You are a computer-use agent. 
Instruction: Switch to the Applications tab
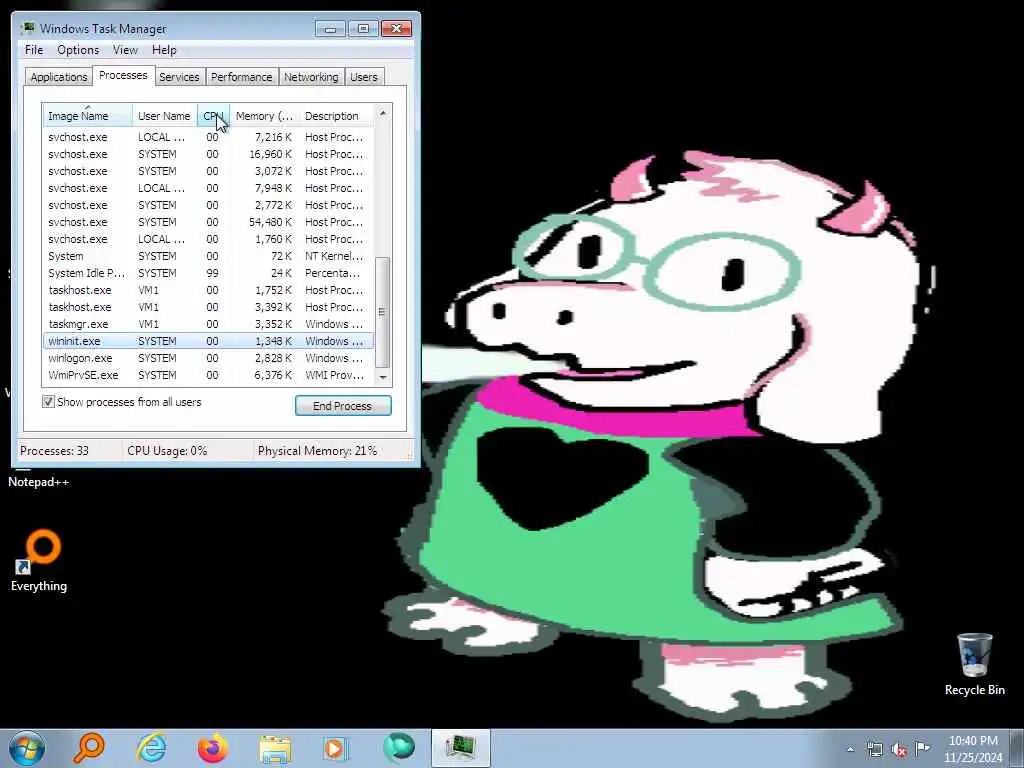coord(59,77)
